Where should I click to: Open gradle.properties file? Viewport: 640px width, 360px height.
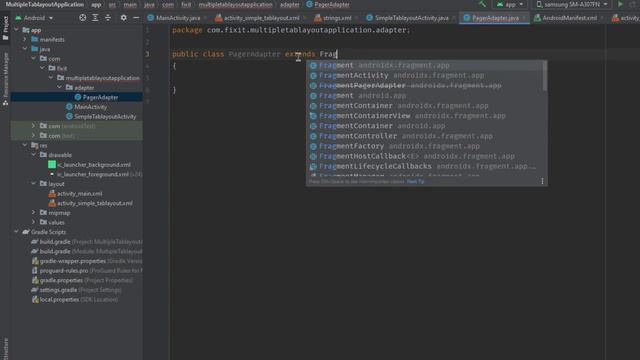82,280
